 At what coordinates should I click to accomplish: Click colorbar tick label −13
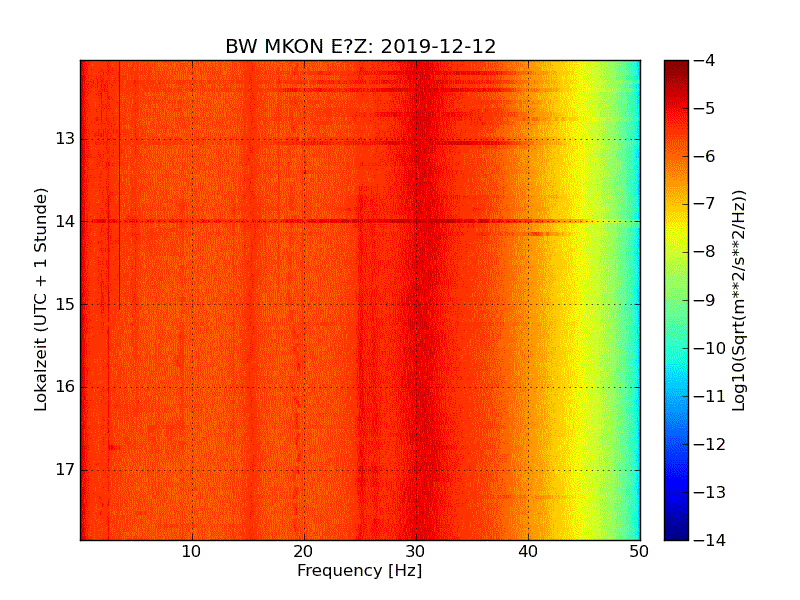coord(710,492)
